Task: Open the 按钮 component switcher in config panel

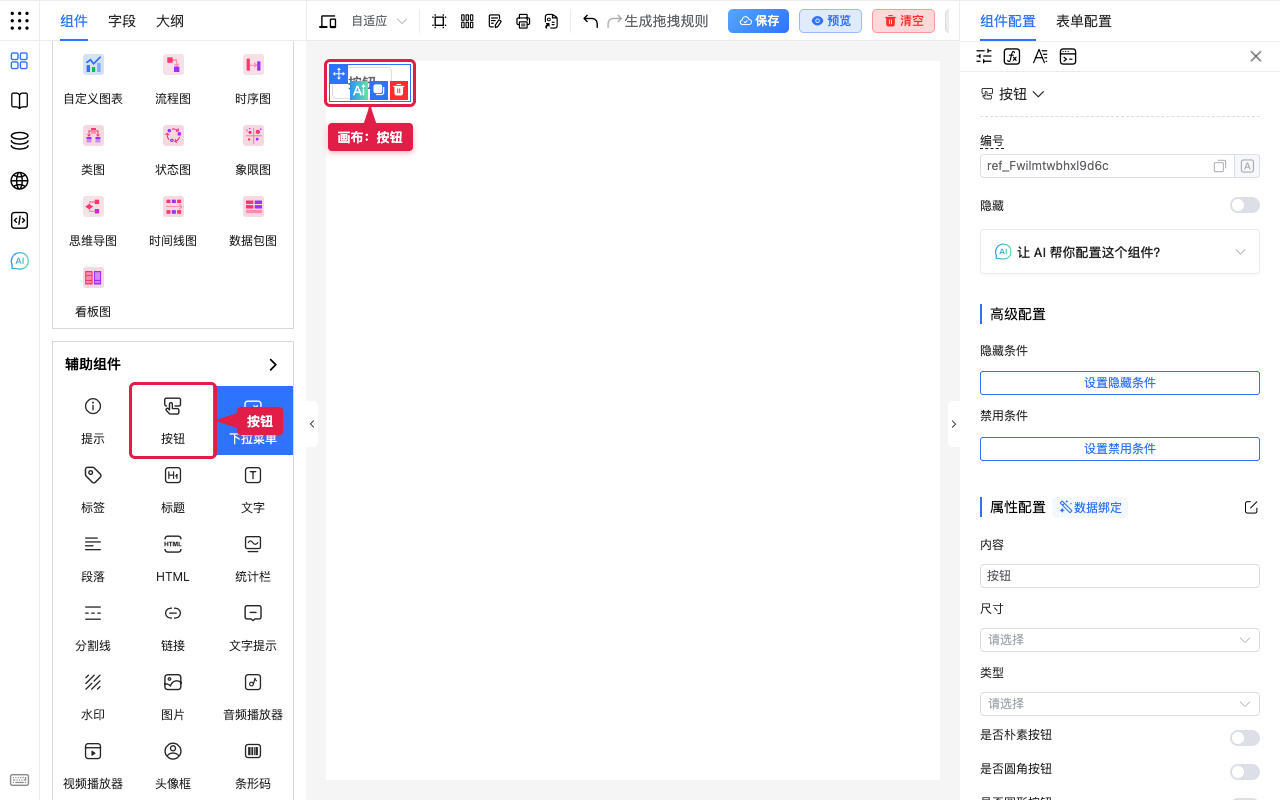Action: (x=1012, y=94)
